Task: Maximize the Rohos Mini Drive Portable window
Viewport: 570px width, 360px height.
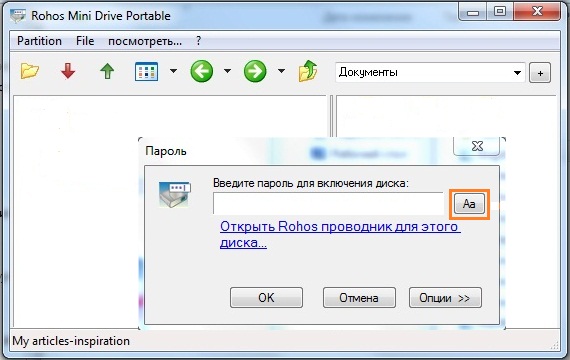Action: tap(500, 12)
